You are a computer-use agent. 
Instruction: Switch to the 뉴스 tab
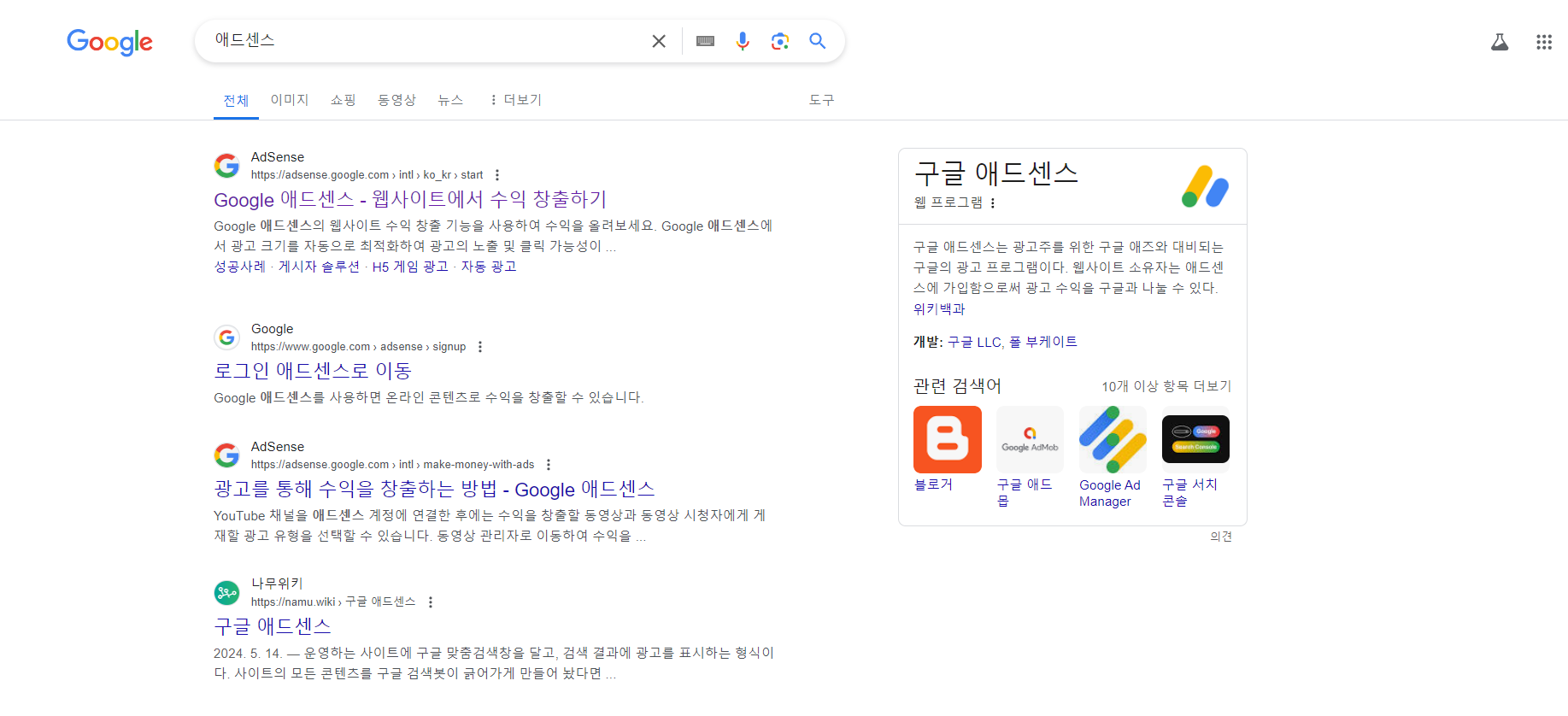(450, 100)
